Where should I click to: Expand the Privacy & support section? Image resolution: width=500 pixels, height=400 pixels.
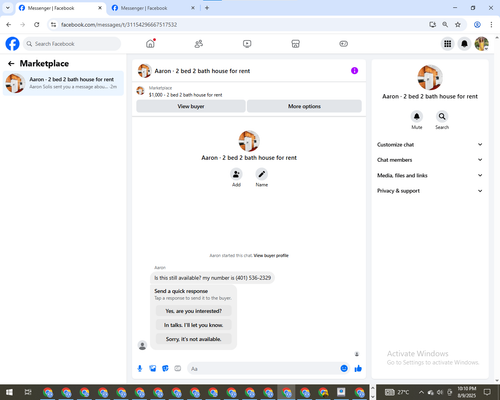tap(430, 191)
